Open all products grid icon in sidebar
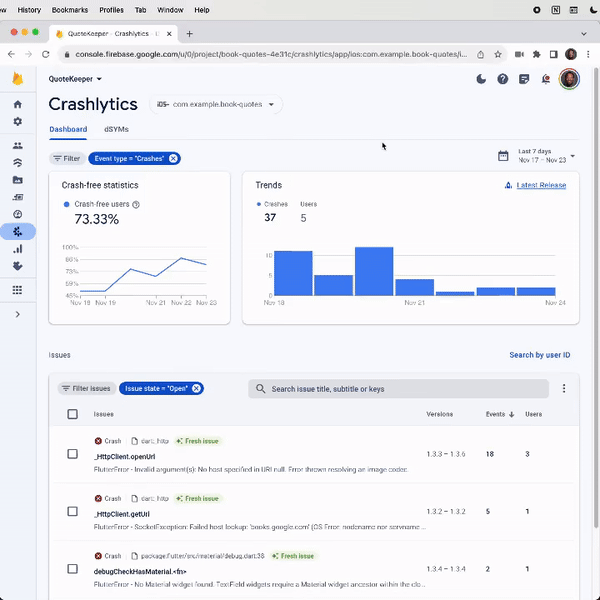 point(17,290)
